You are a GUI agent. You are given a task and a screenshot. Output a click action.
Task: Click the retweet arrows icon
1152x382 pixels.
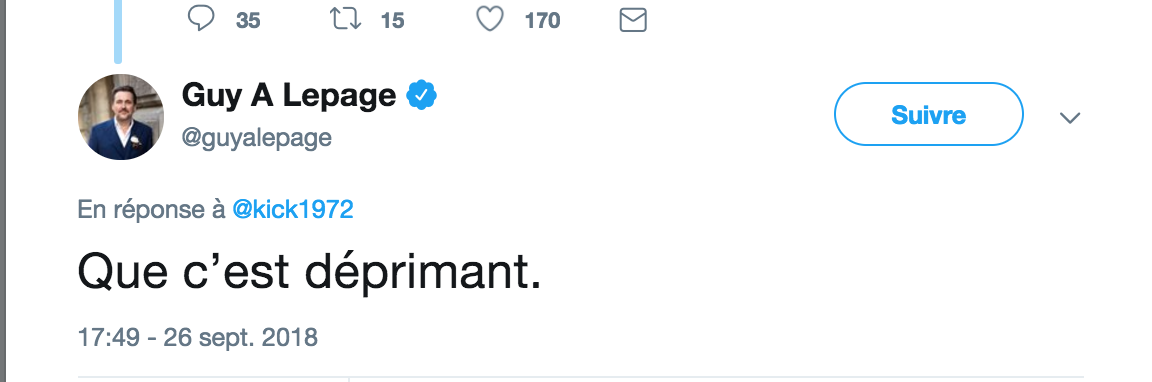pos(345,19)
